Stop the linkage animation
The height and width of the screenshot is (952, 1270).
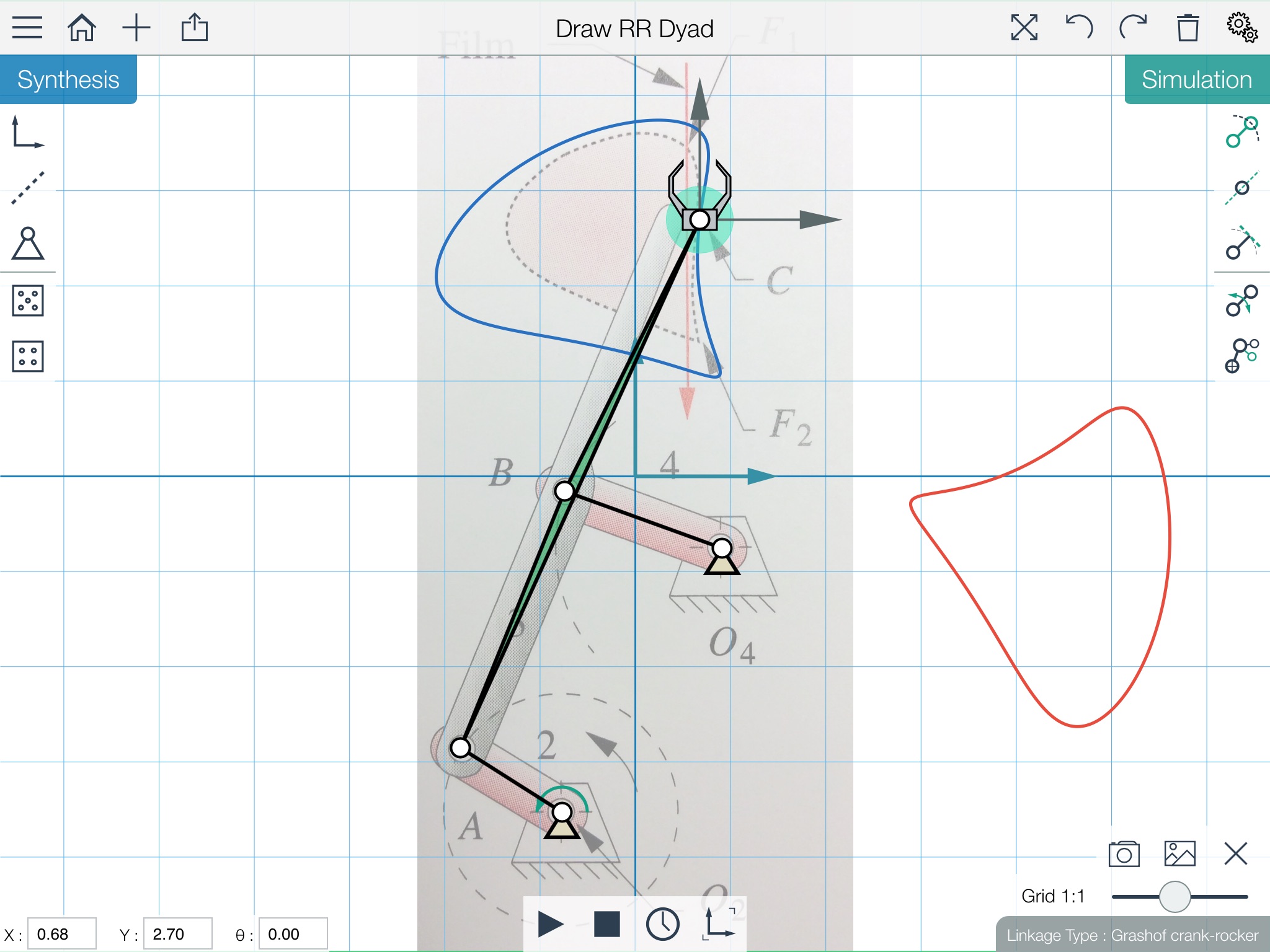(x=606, y=924)
